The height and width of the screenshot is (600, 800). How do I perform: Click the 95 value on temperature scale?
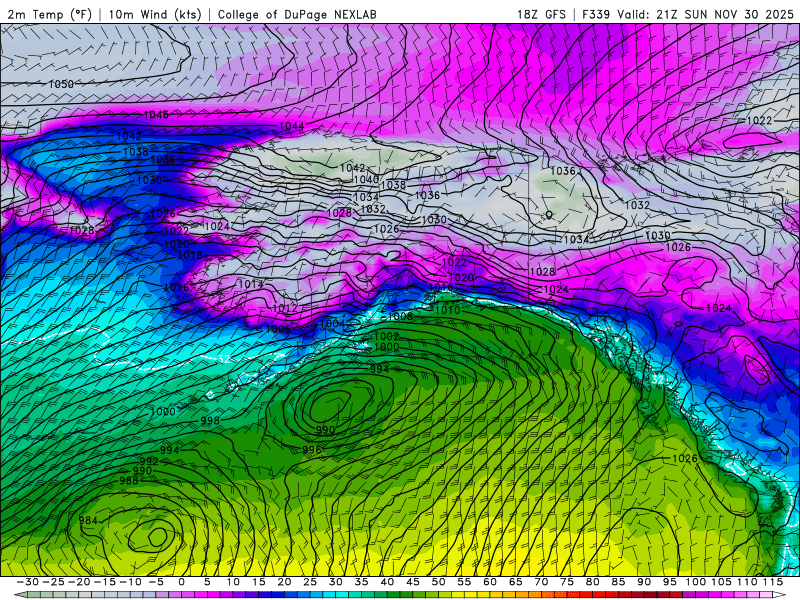[669, 582]
